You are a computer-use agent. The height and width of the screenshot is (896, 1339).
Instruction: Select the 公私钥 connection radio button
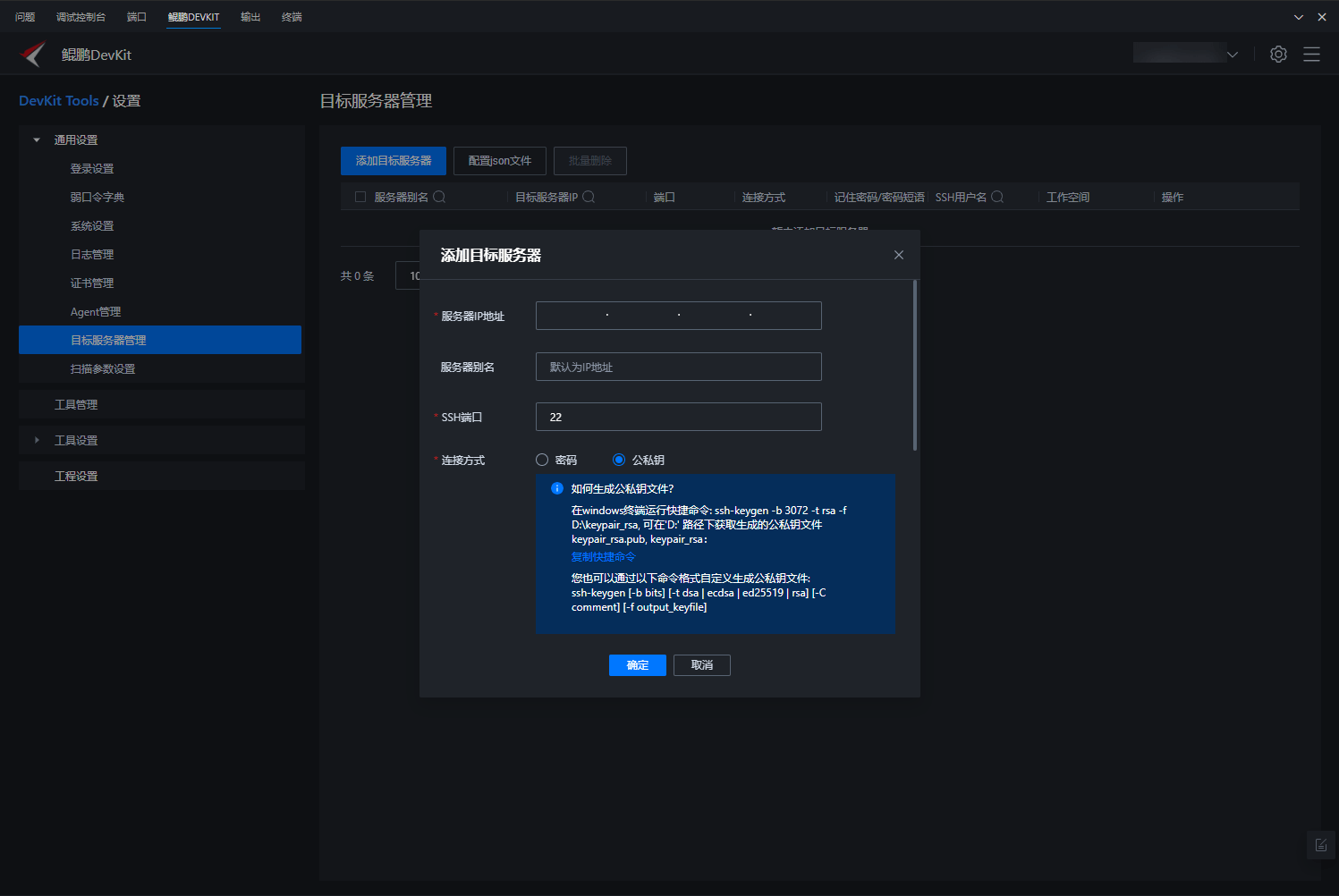619,460
